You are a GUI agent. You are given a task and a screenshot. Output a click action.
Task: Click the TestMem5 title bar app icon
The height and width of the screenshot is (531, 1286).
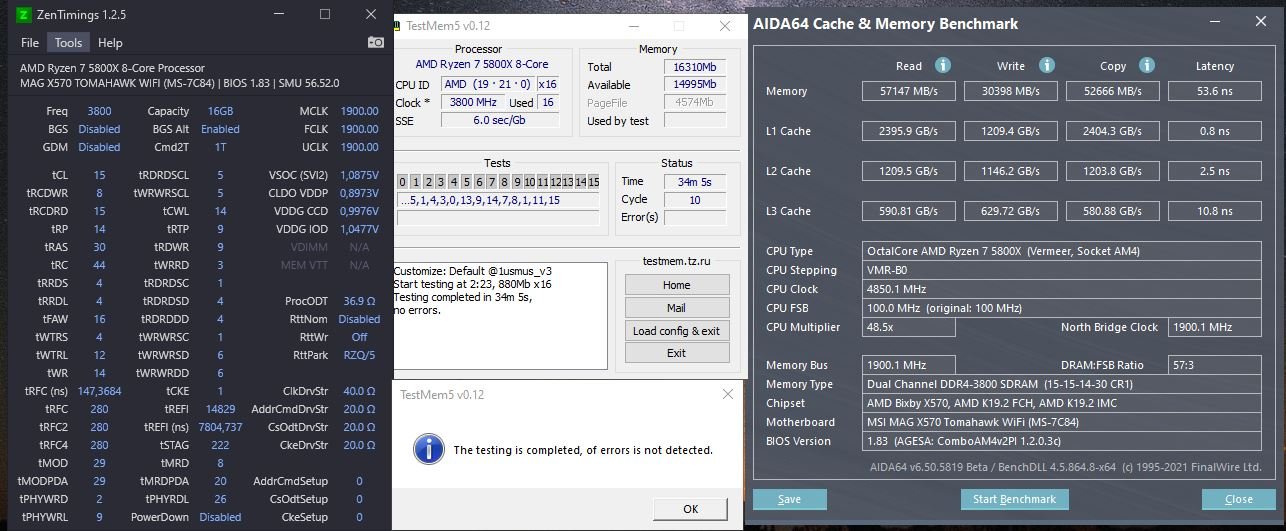coord(395,26)
